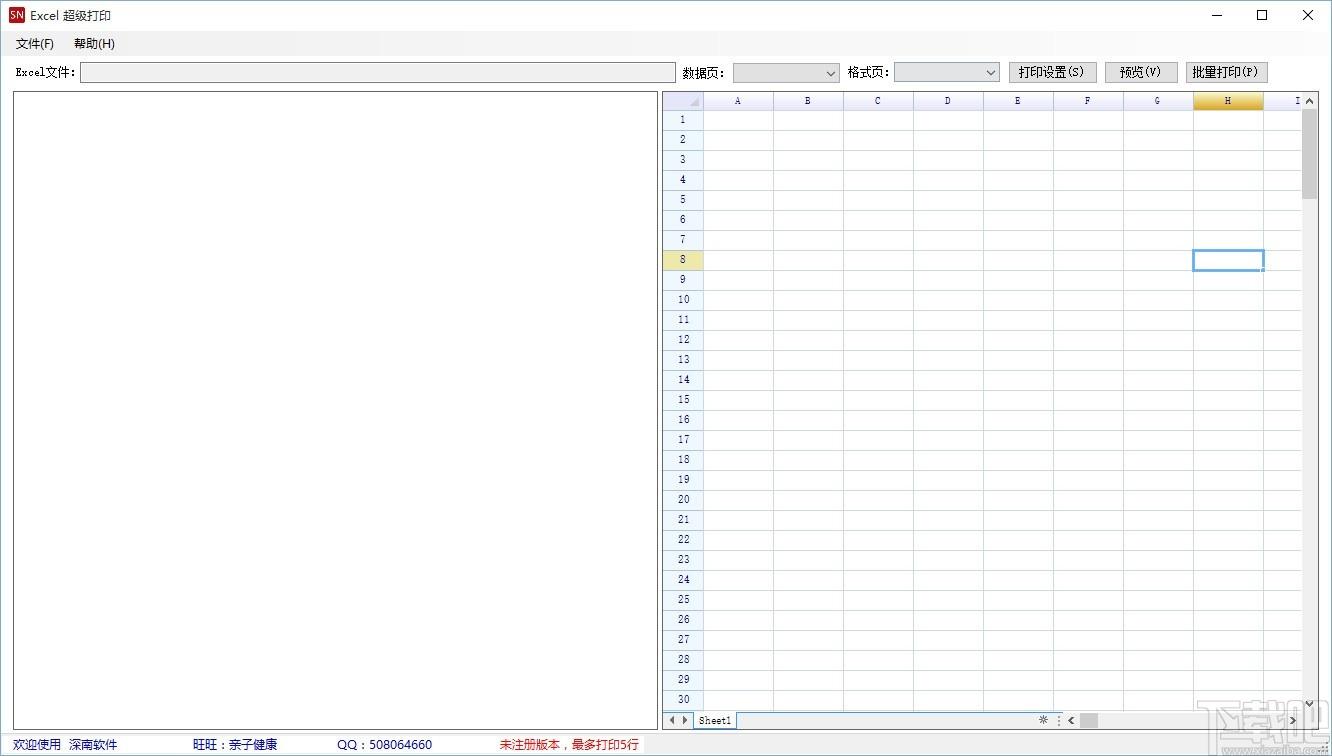Click the 打印设置(S) button

(1052, 72)
